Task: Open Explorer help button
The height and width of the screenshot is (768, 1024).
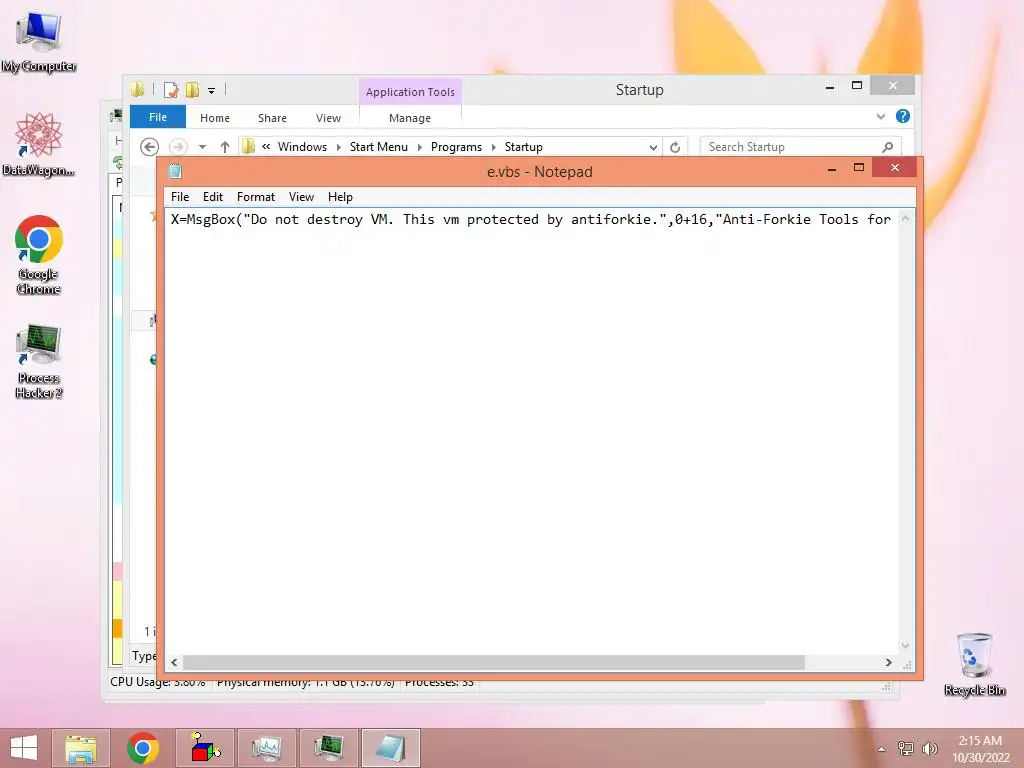Action: [x=903, y=116]
